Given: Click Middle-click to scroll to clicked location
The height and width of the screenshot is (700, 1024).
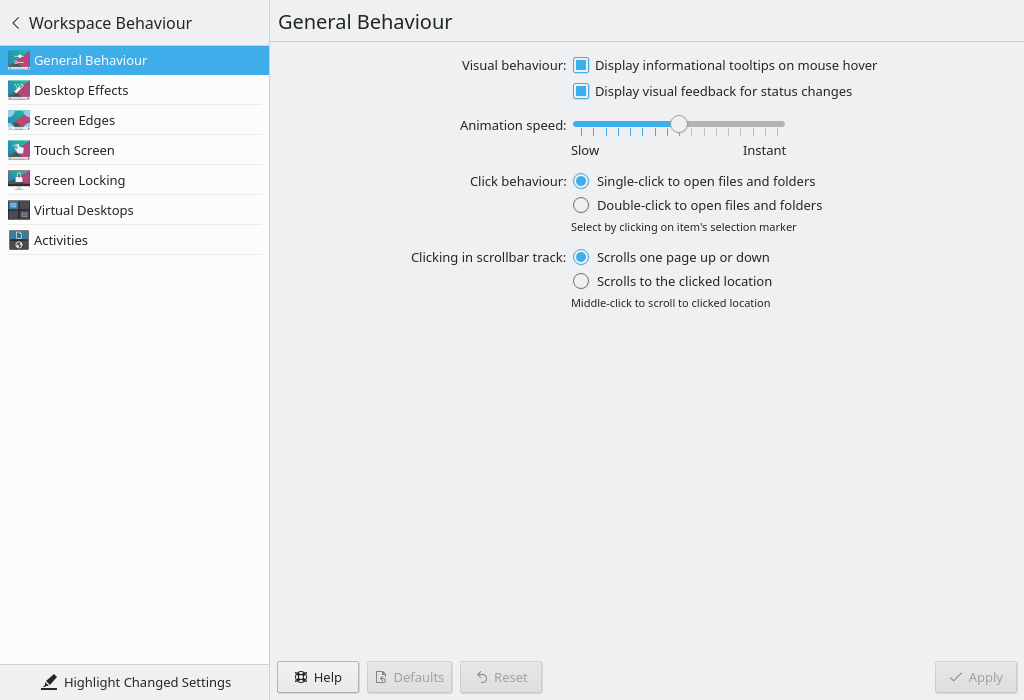Looking at the screenshot, I should (x=671, y=303).
